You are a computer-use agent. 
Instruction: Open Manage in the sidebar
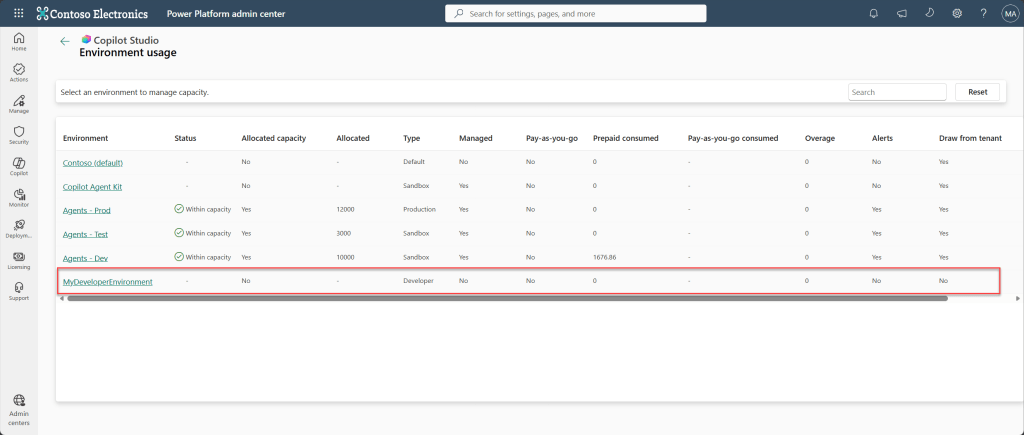click(x=19, y=104)
